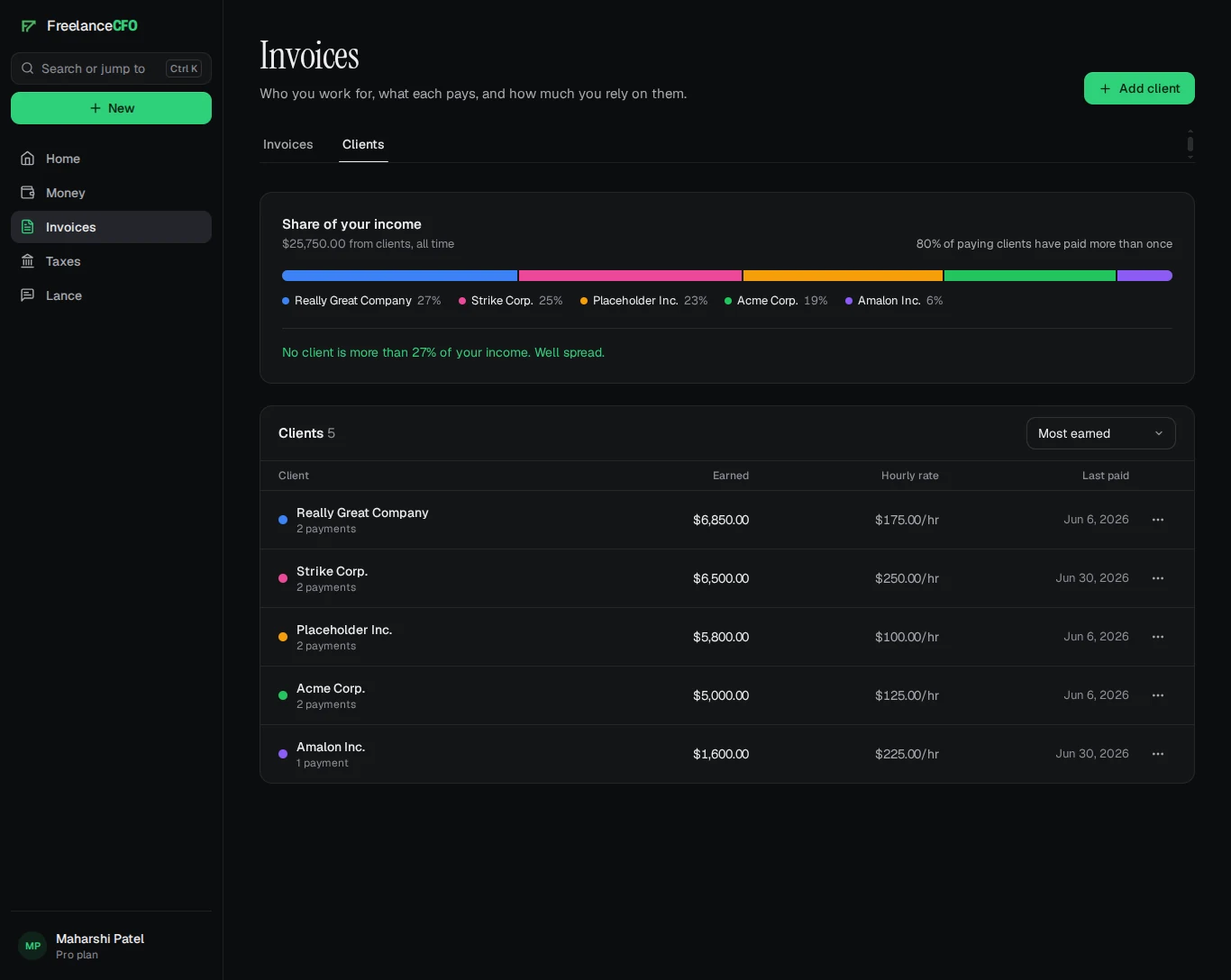Click the $6,850.00 earned value

[x=721, y=520]
